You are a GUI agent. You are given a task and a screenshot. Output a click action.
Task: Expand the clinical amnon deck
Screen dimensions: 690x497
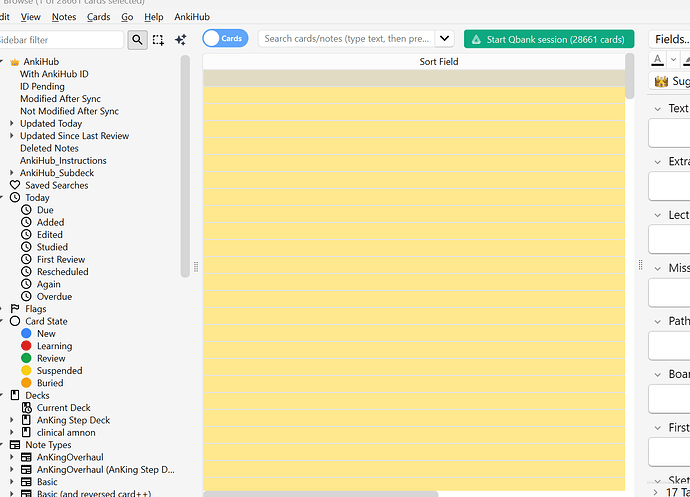12,432
